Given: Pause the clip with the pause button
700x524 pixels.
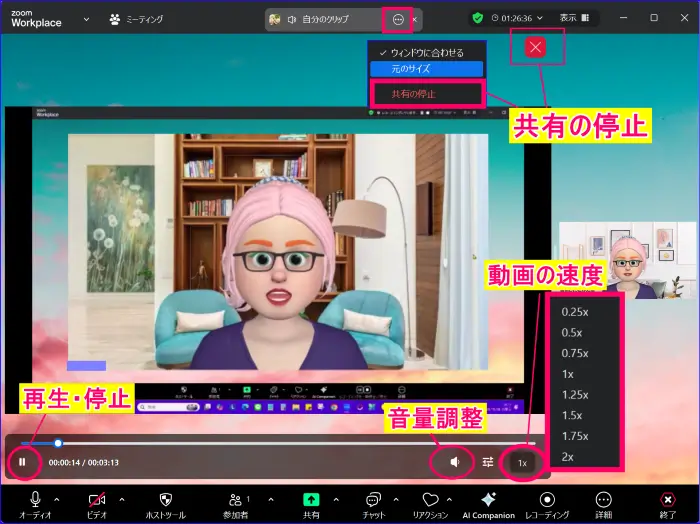Looking at the screenshot, I should pyautogui.click(x=22, y=462).
